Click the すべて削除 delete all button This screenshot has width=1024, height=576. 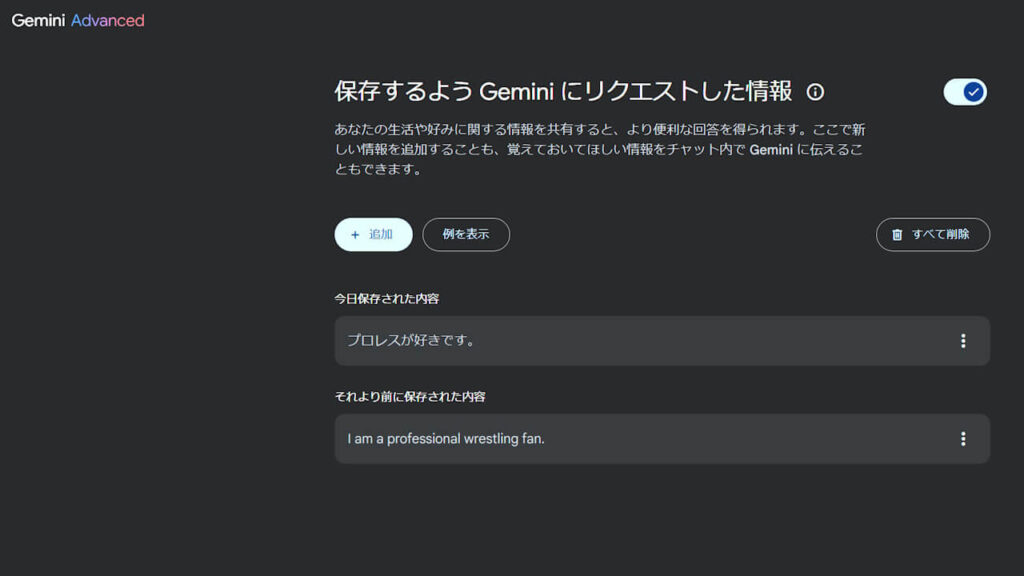pos(933,234)
